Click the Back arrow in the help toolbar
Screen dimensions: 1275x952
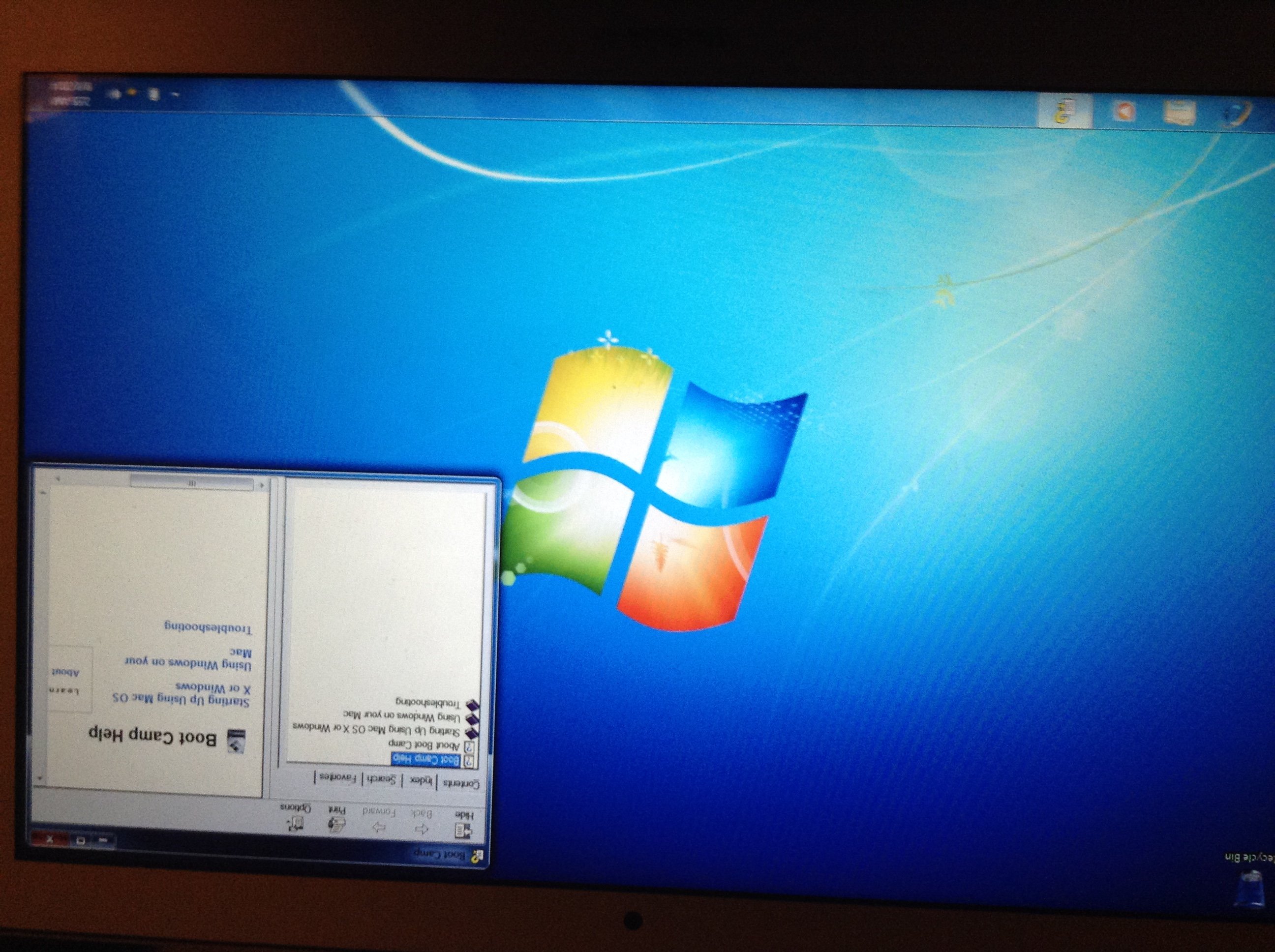pos(422,829)
